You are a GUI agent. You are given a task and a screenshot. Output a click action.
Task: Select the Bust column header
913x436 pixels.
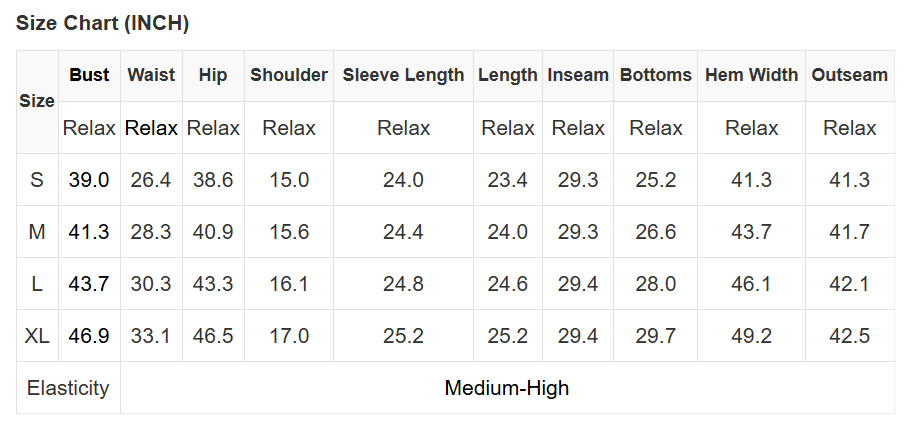click(89, 75)
